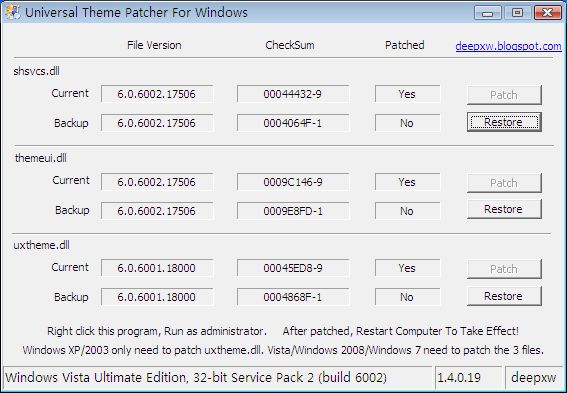Click the disabled Patch button for uxtheme.dll
The image size is (567, 393).
tap(504, 269)
